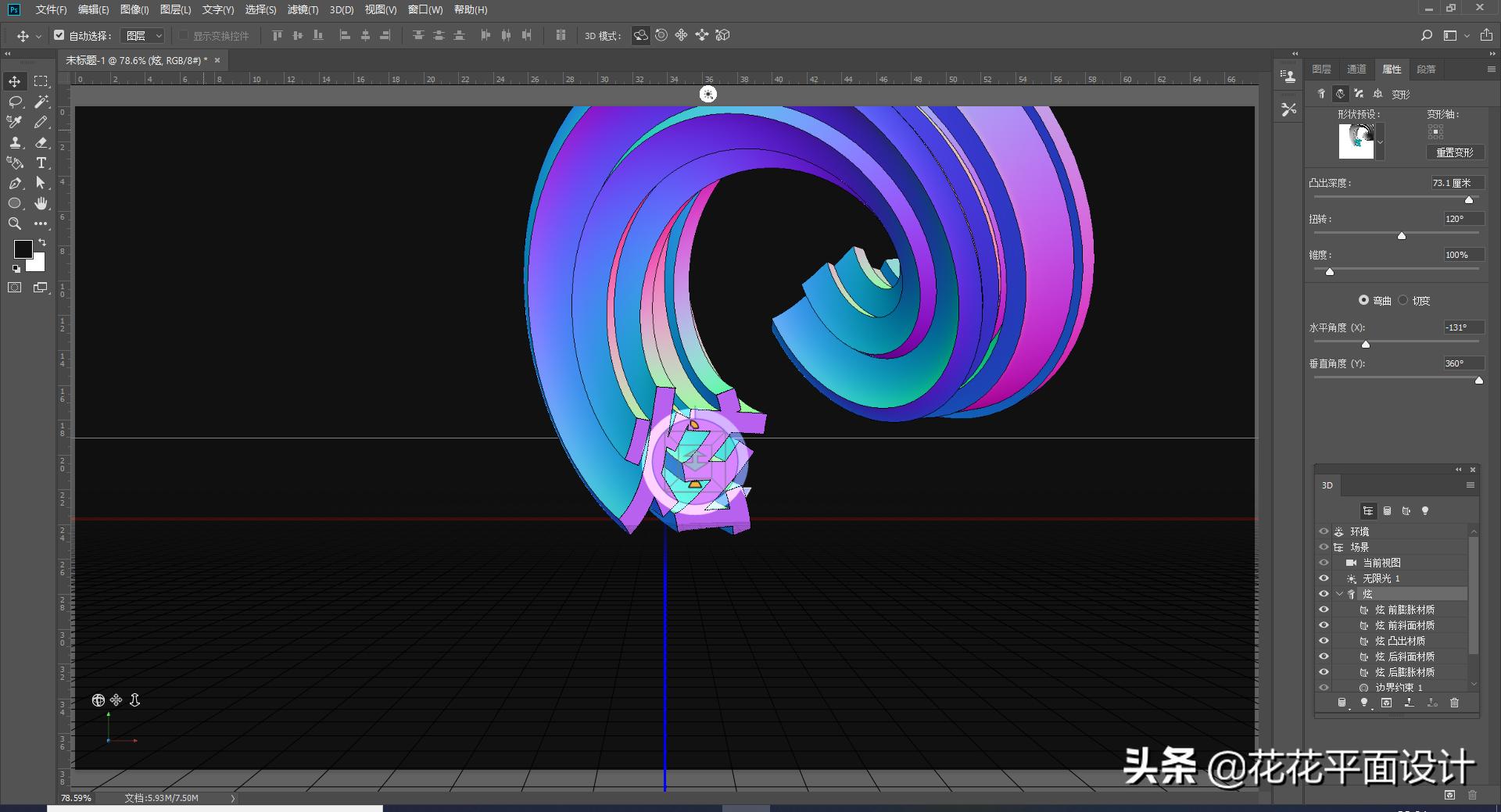Activate the Hand tool
1501x812 pixels.
(x=41, y=203)
